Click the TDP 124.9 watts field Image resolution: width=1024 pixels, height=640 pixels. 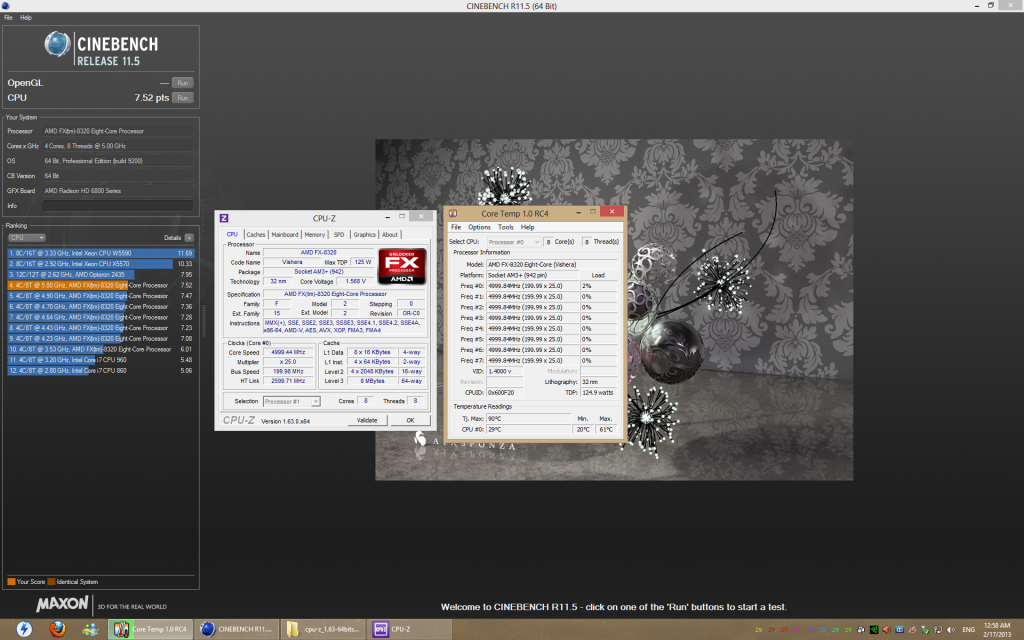click(598, 392)
